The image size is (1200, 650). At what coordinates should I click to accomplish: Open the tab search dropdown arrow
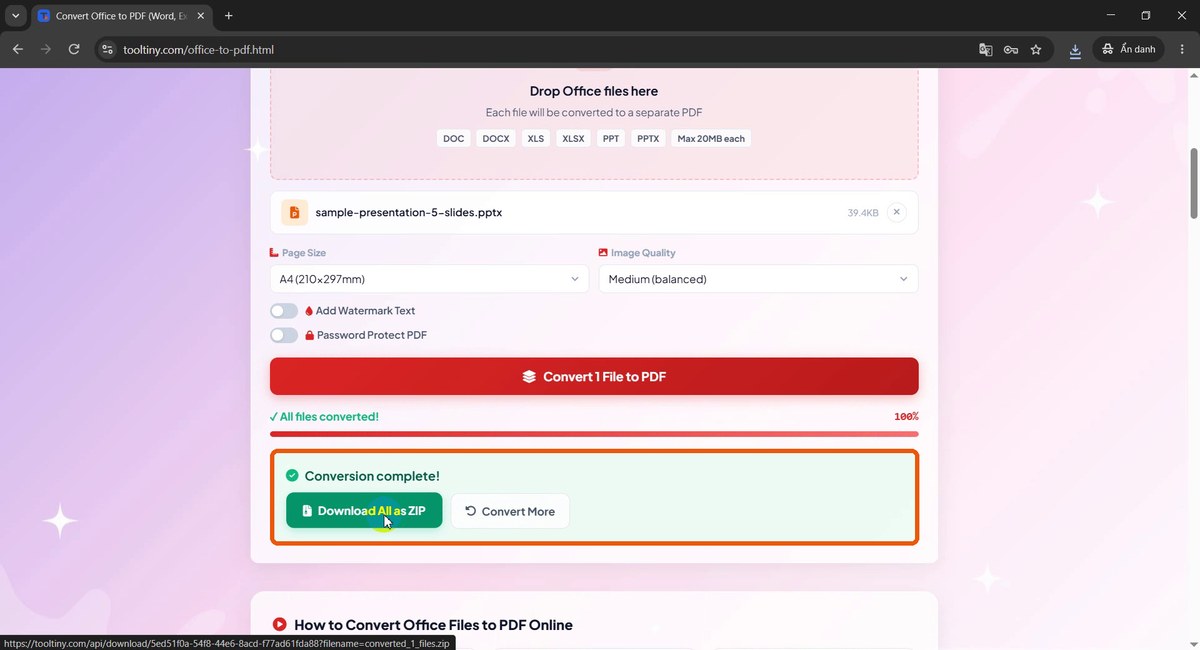coord(15,16)
